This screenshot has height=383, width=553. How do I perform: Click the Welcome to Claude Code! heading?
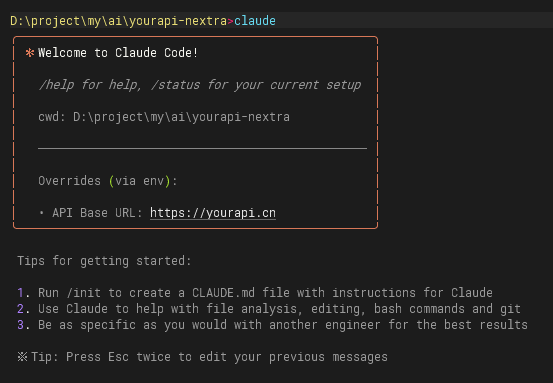click(118, 53)
